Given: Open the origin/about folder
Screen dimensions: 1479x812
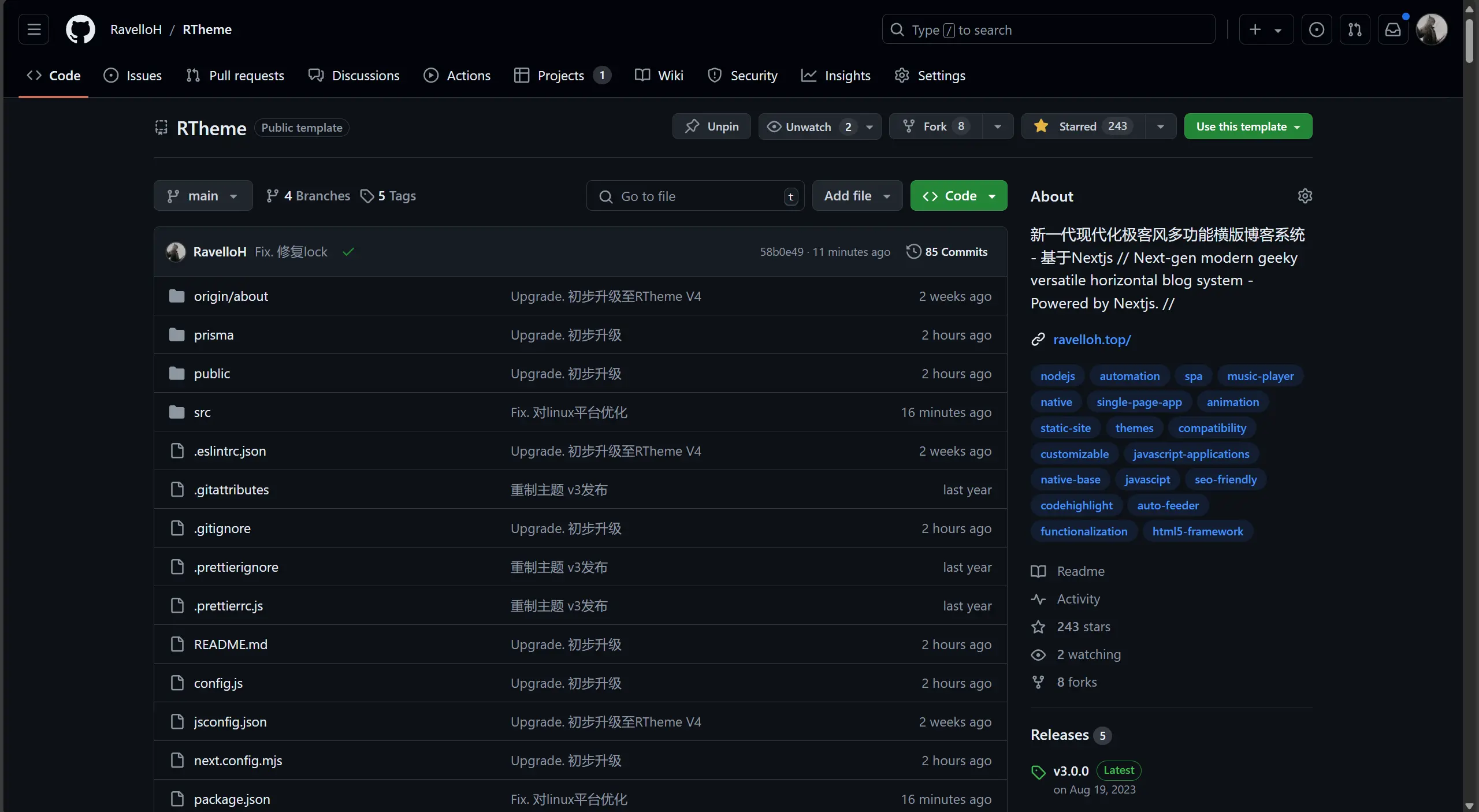Looking at the screenshot, I should (231, 296).
